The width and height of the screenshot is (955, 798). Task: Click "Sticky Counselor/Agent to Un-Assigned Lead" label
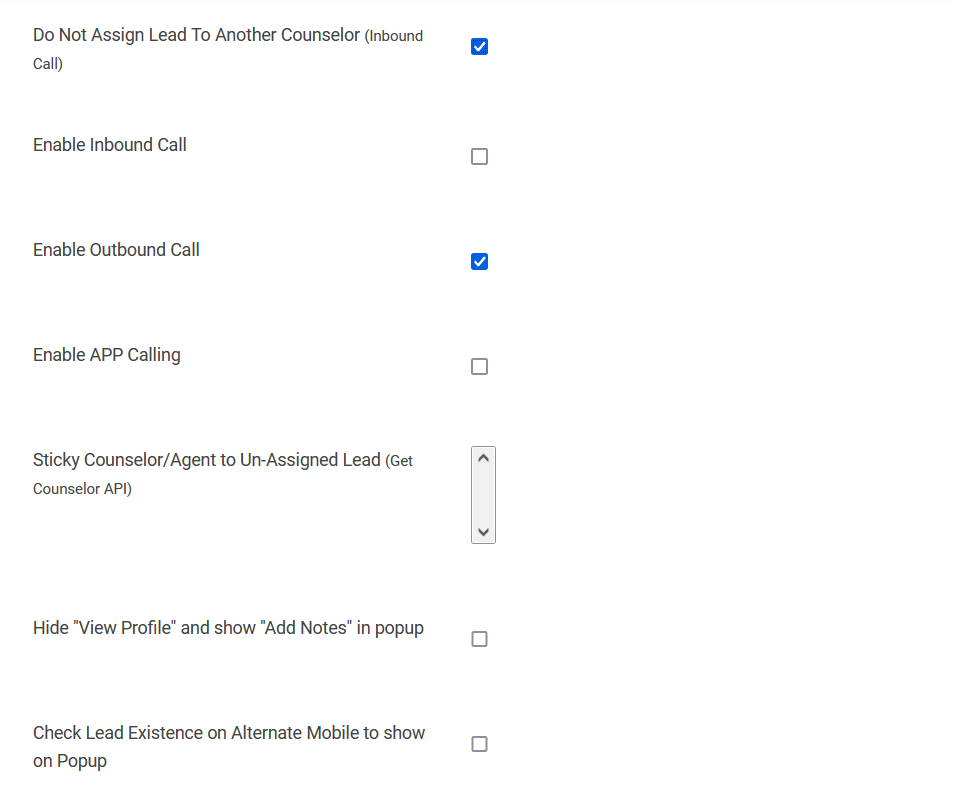point(207,460)
